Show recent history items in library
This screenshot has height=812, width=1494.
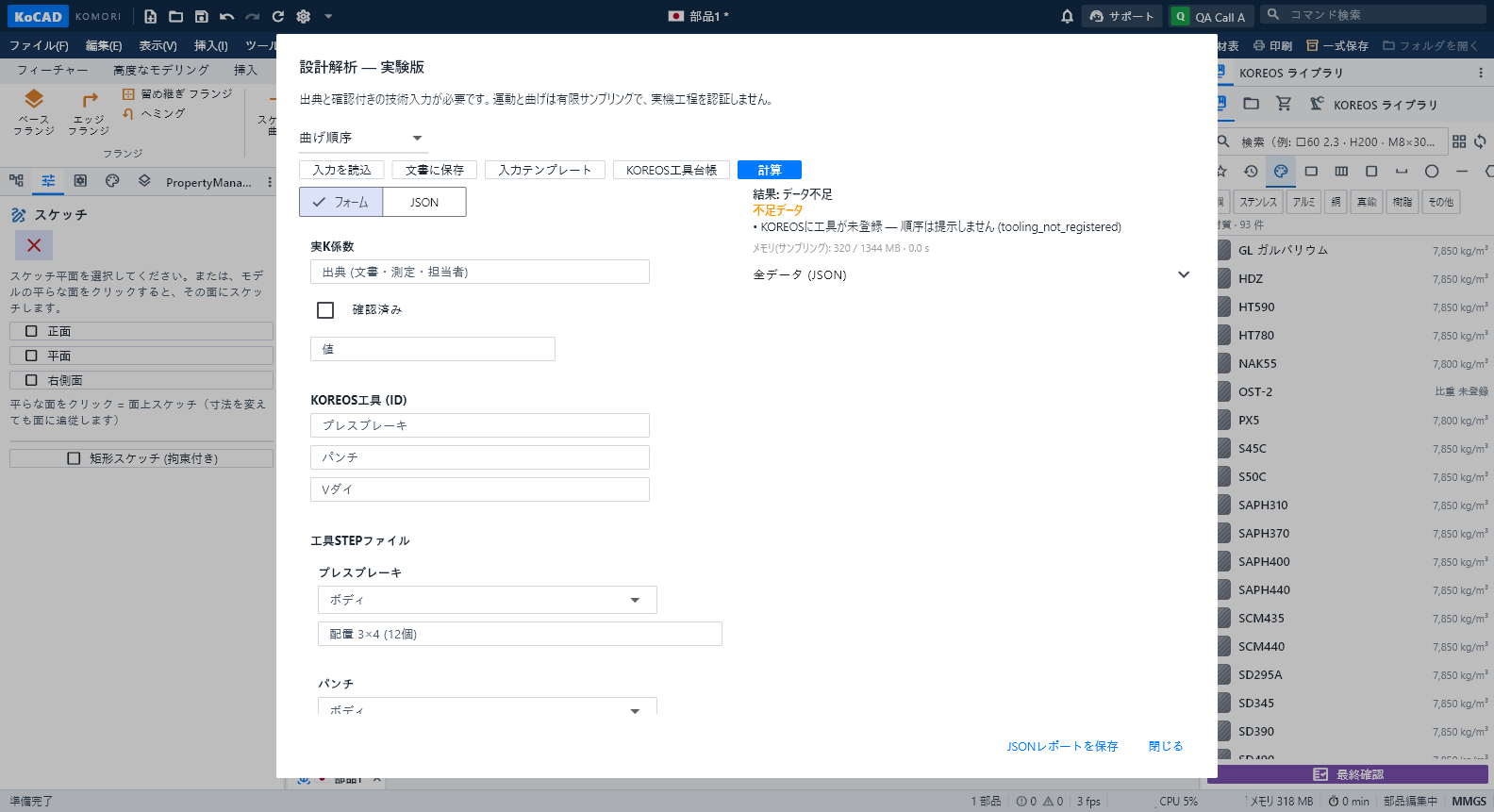[x=1251, y=171]
